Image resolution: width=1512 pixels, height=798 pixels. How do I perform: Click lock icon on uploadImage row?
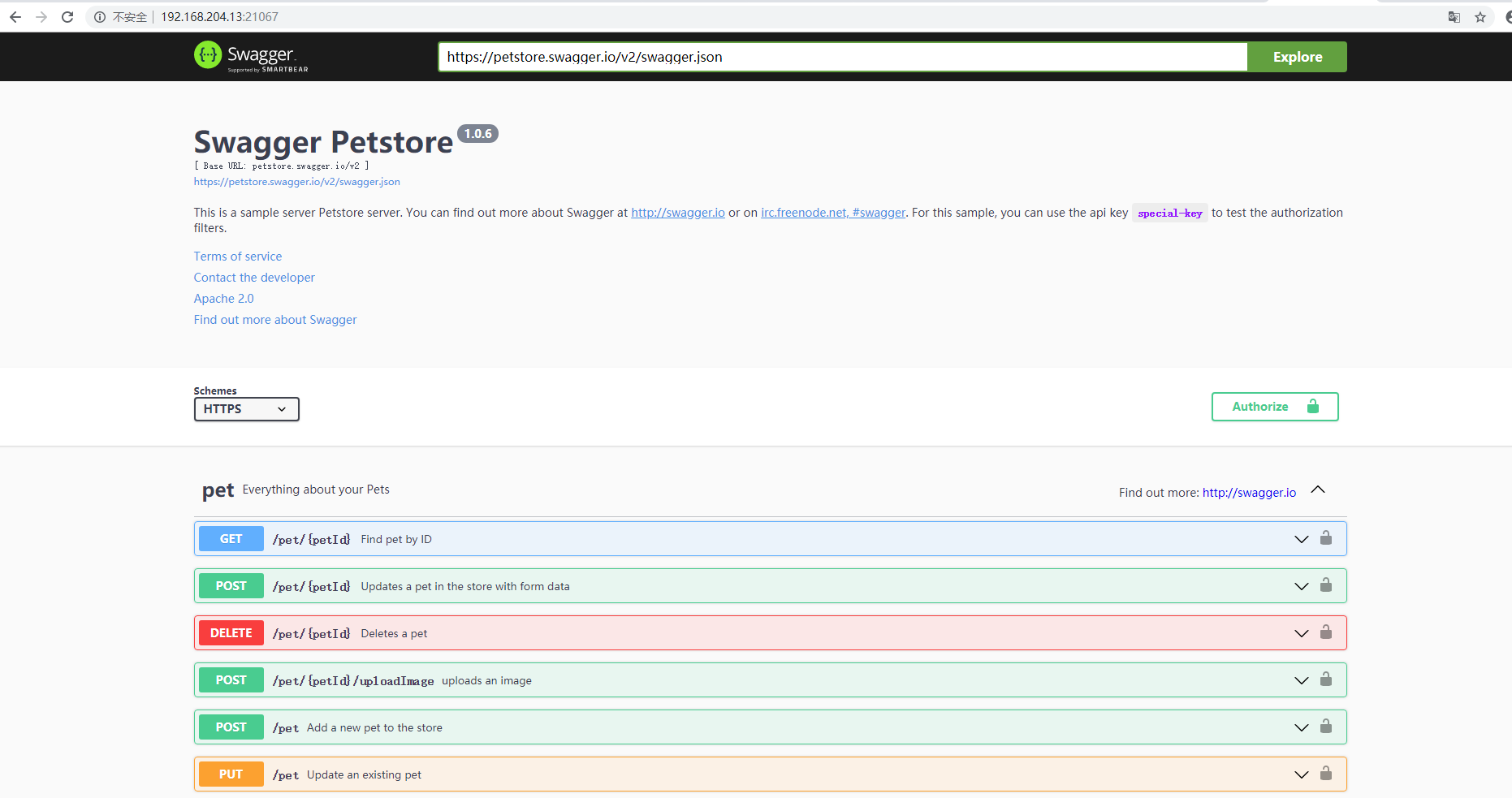[x=1326, y=679]
